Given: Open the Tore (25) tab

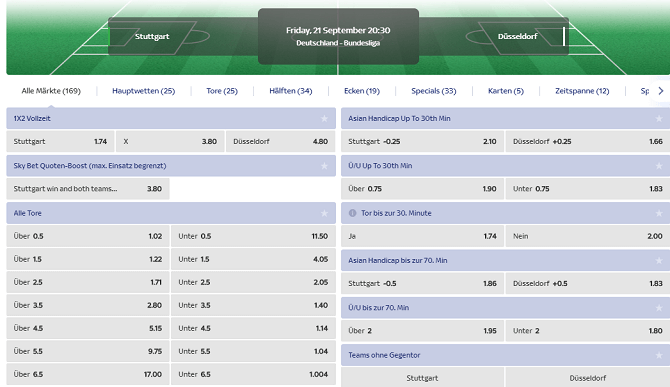Looking at the screenshot, I should tap(222, 91).
